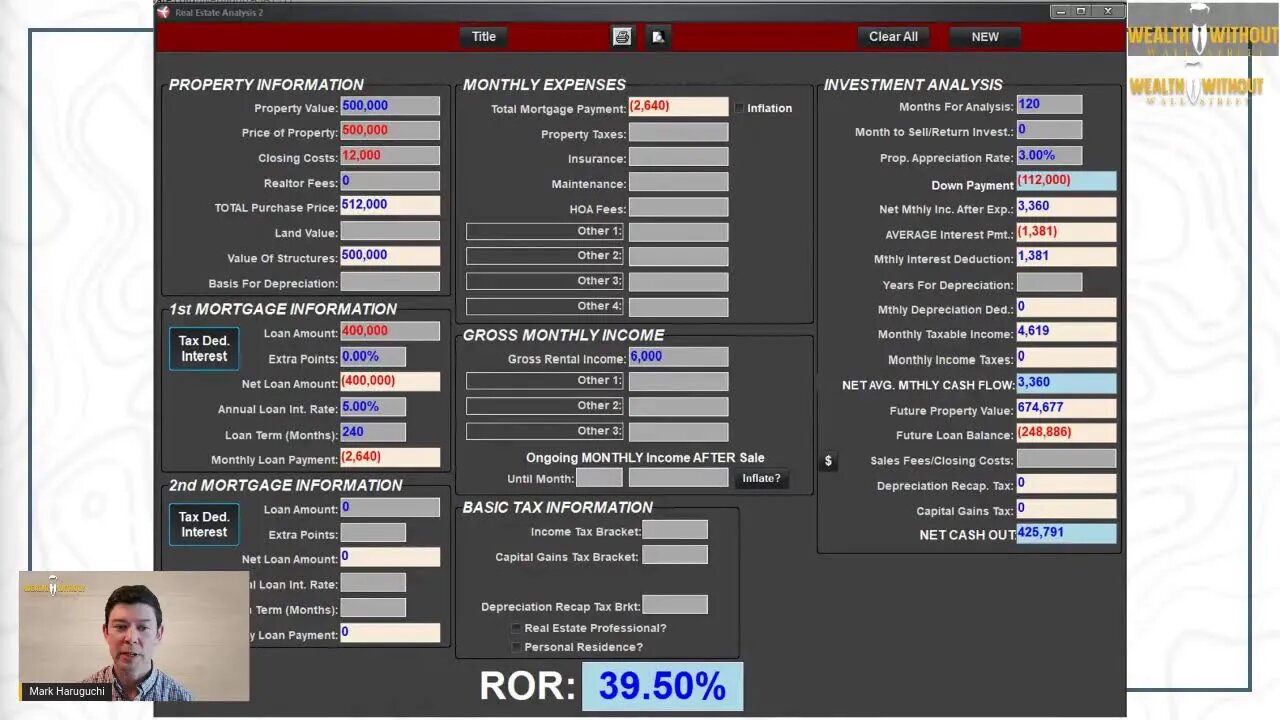This screenshot has height=720, width=1280.
Task: Click the printer icon in the top bar
Action: (x=622, y=37)
